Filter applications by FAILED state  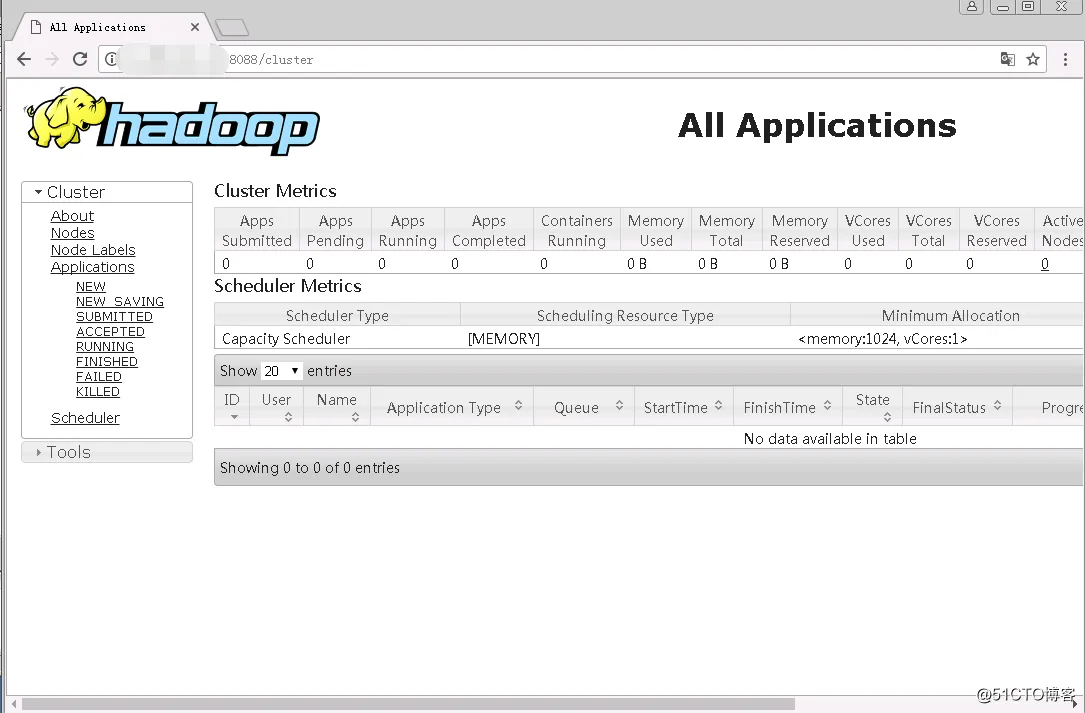tap(99, 377)
